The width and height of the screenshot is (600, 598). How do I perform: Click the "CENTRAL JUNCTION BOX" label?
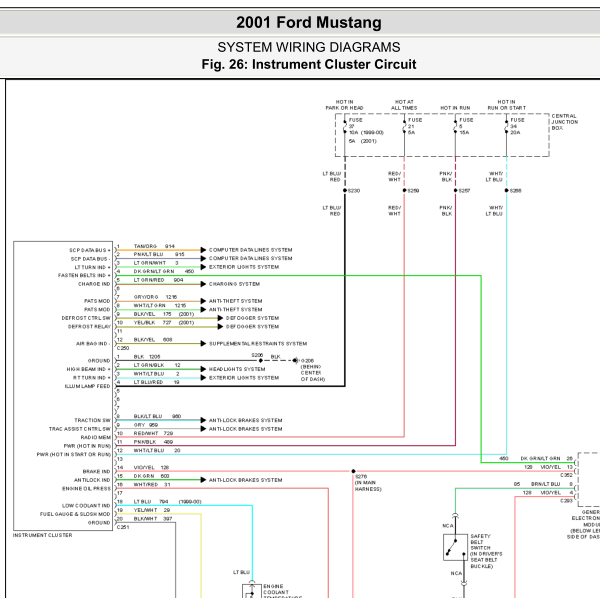pos(564,122)
